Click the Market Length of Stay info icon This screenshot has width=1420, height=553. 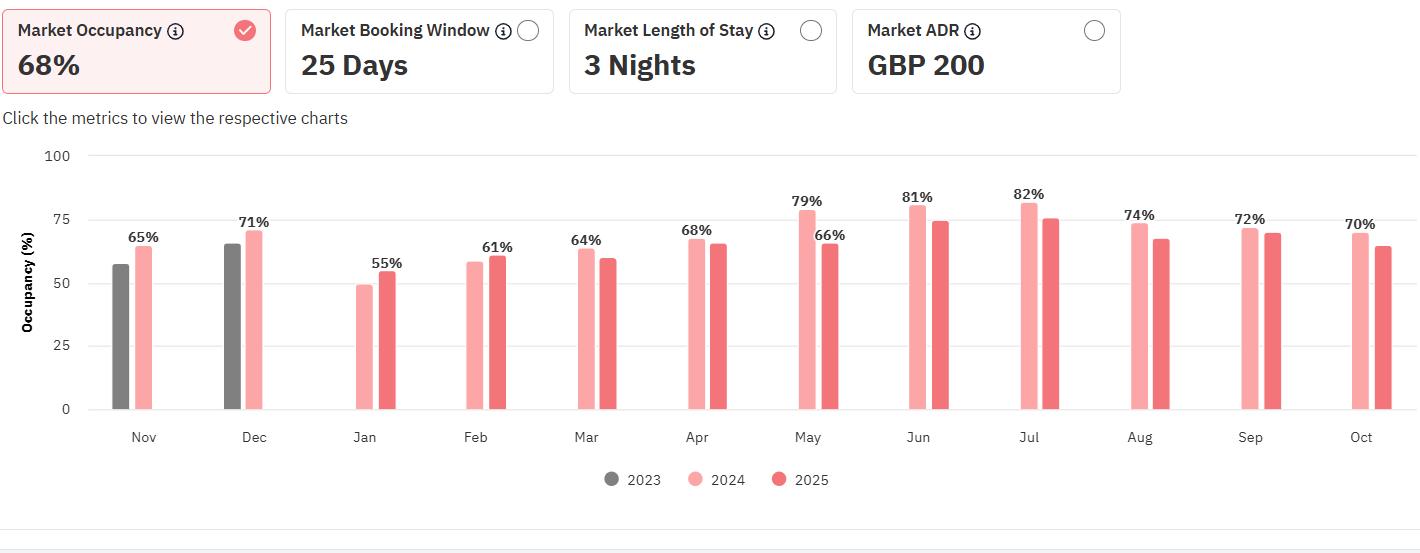(767, 31)
